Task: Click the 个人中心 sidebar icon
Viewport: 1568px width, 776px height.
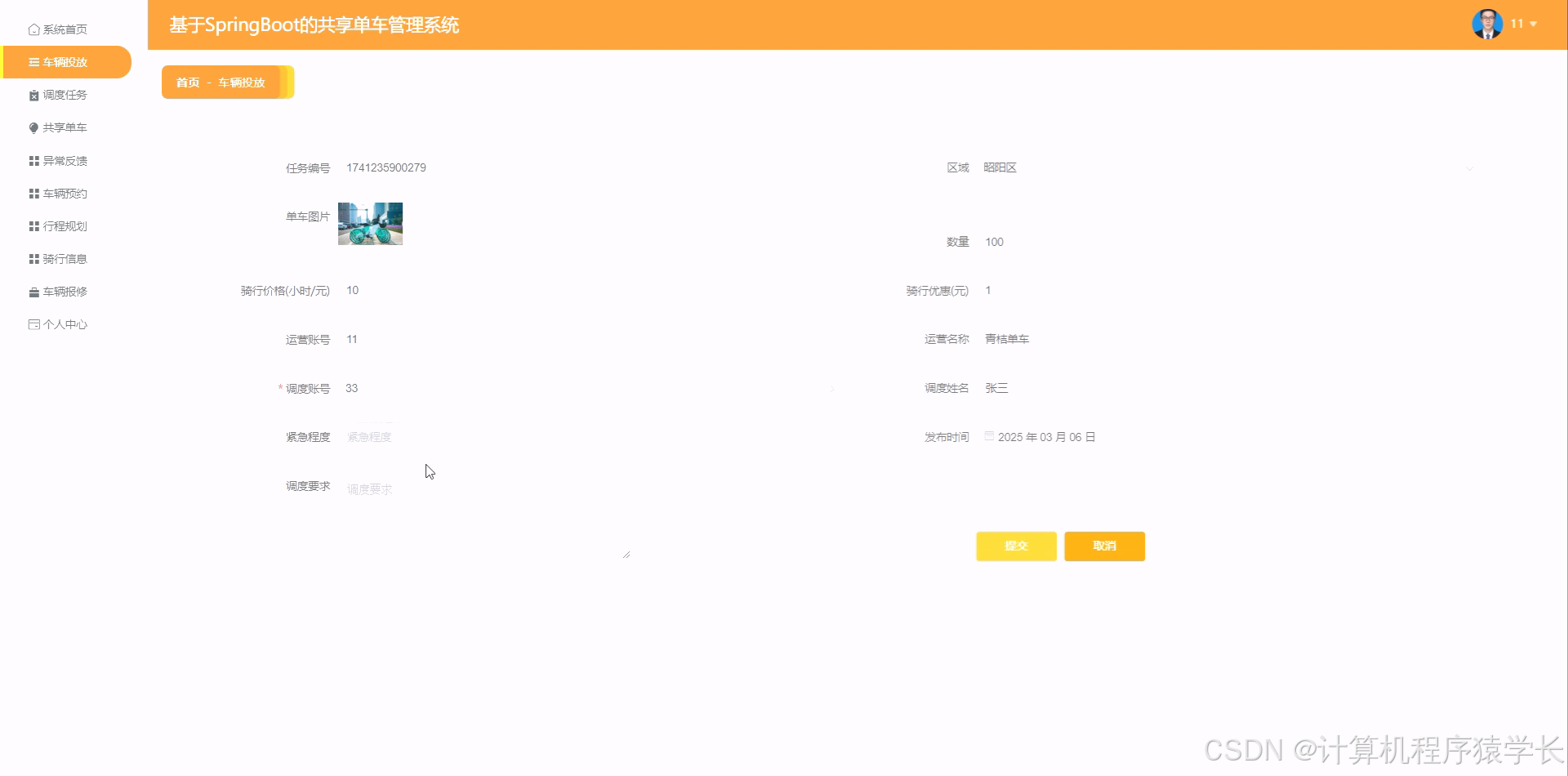Action: tap(33, 323)
